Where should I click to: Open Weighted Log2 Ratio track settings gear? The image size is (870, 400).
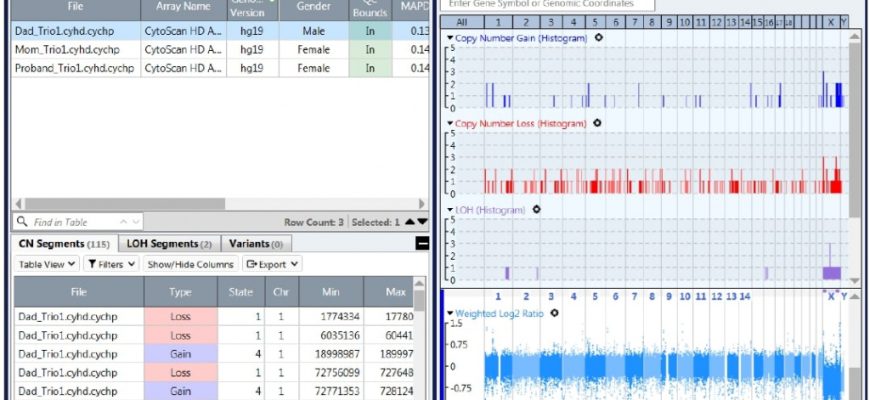(x=554, y=313)
